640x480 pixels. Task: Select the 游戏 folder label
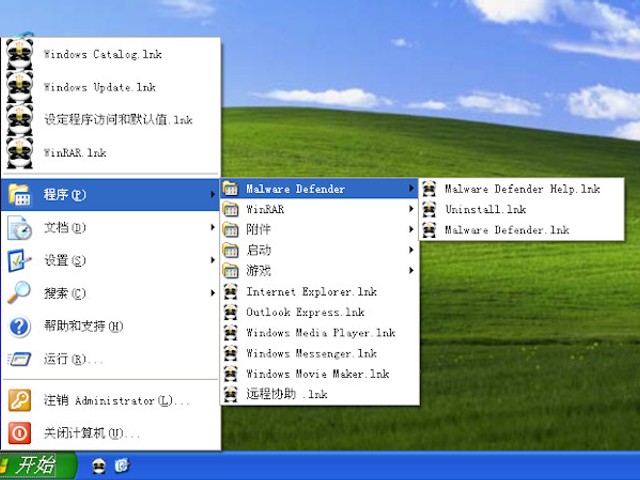click(258, 270)
